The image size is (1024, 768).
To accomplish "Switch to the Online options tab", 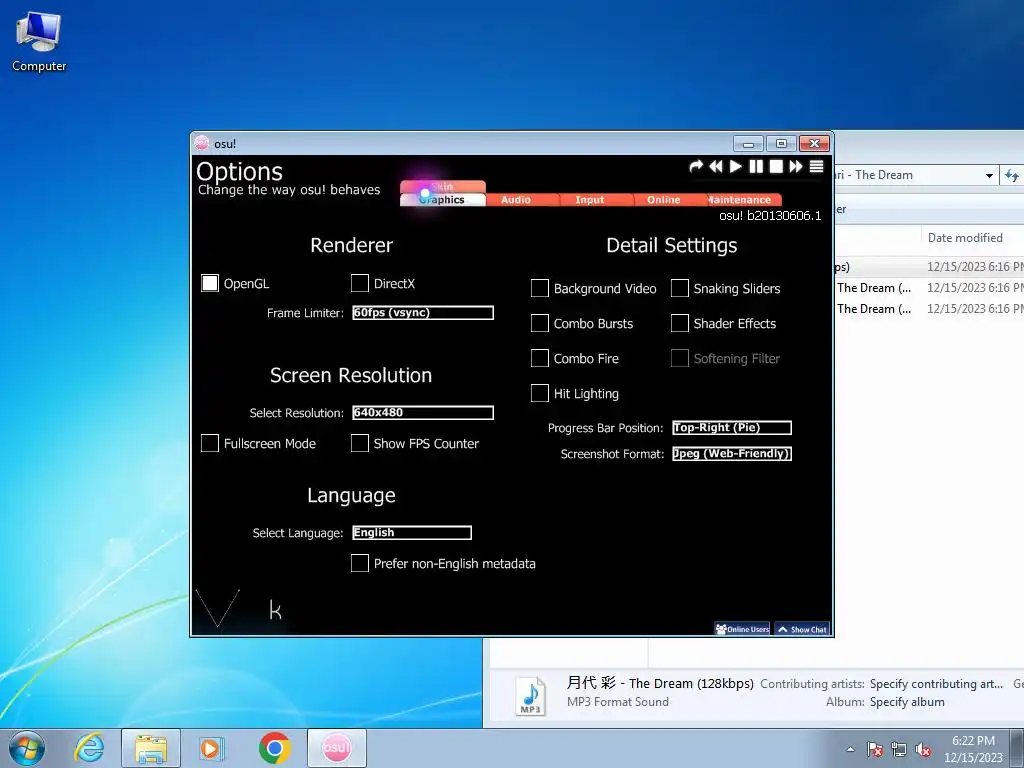I will [664, 200].
